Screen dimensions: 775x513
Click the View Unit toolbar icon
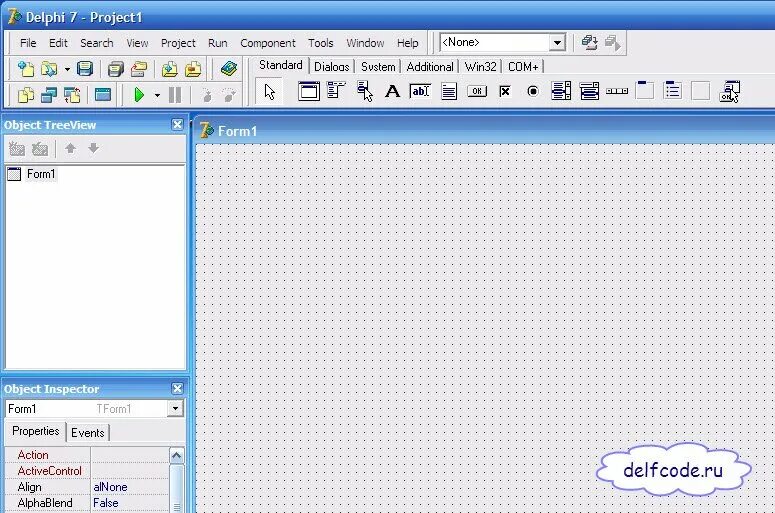click(26, 94)
